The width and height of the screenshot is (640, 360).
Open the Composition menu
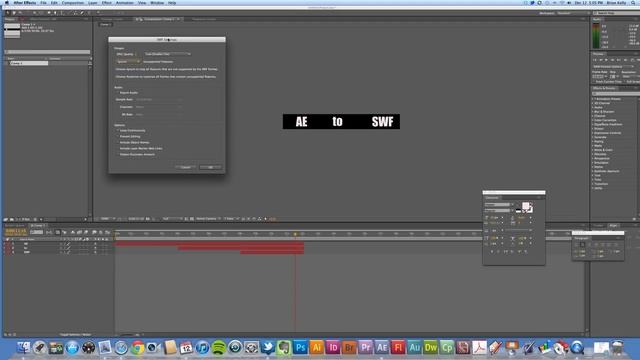(73, 3)
